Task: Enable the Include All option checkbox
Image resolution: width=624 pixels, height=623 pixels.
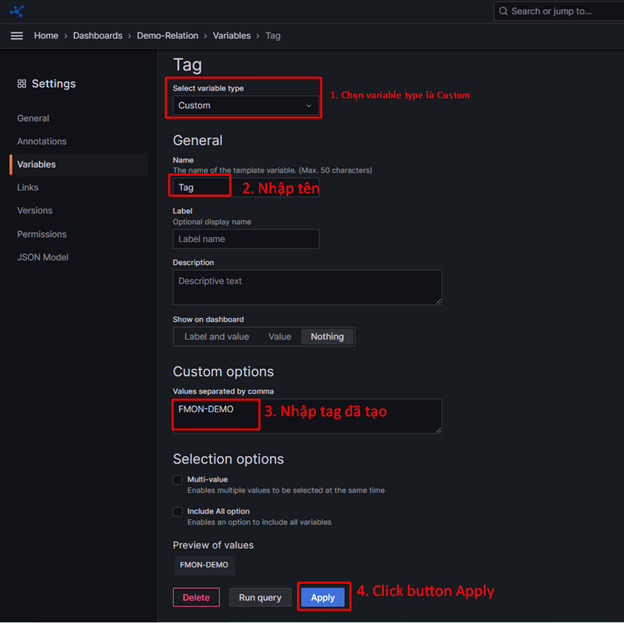Action: click(178, 512)
